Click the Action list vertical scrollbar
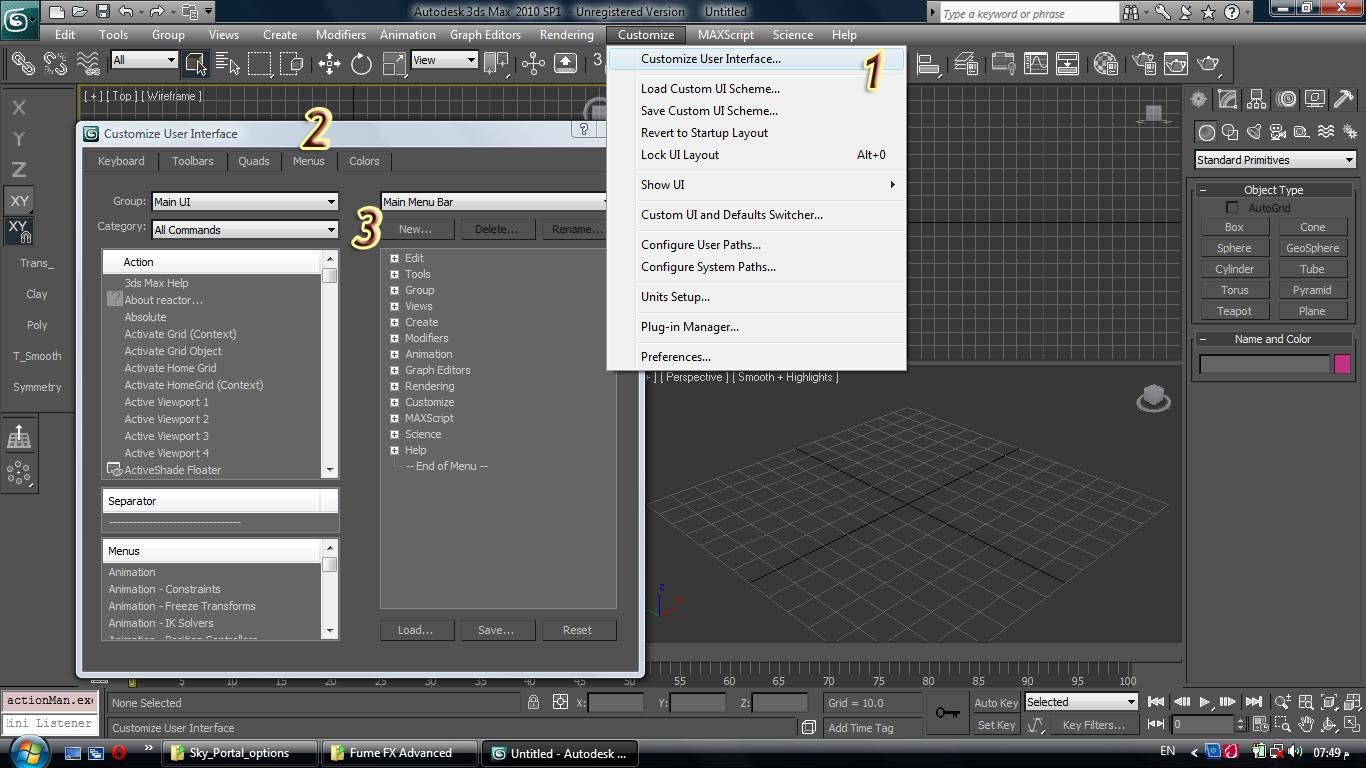This screenshot has width=1366, height=768. 330,364
